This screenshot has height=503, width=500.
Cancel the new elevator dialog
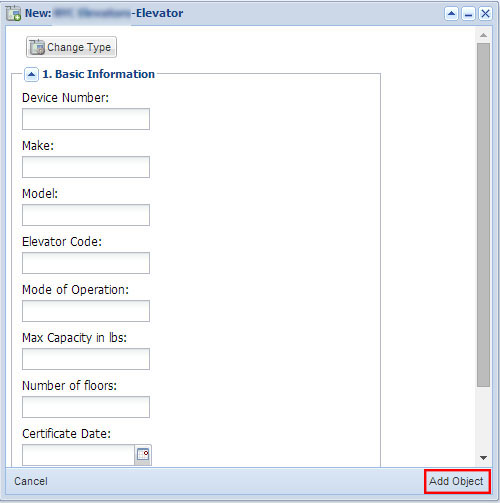tap(31, 481)
